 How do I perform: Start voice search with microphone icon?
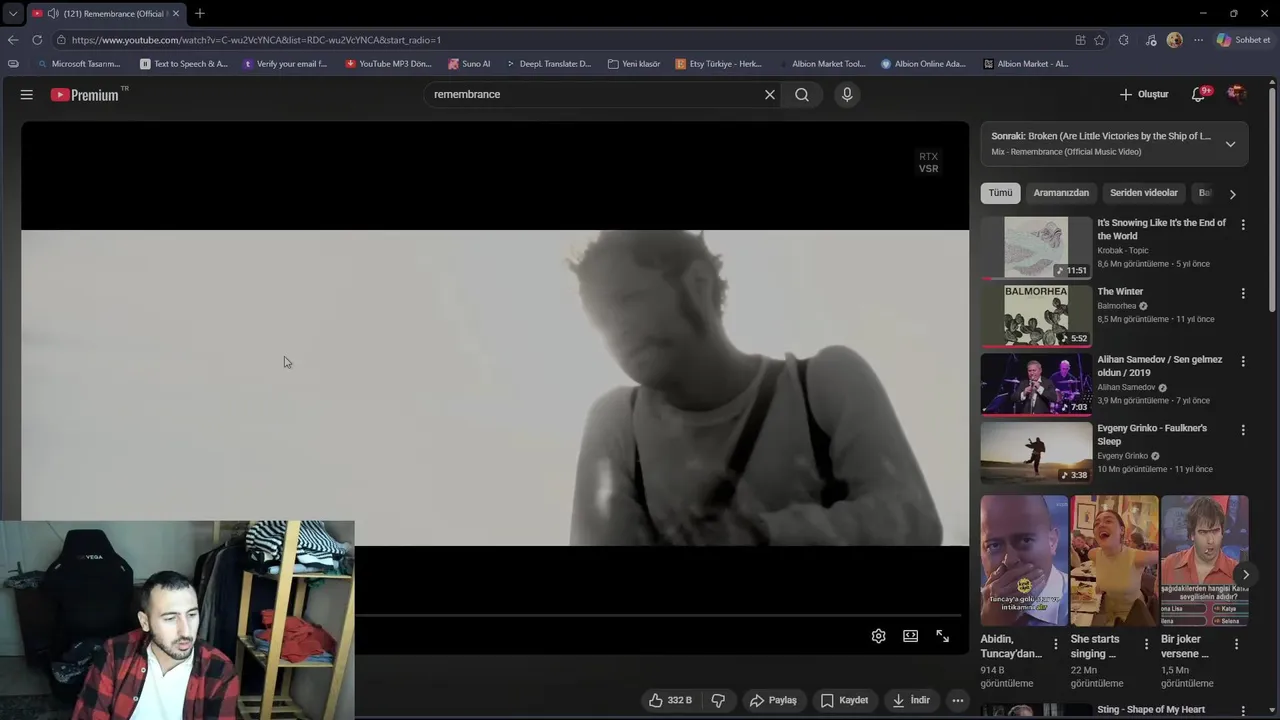pyautogui.click(x=847, y=94)
